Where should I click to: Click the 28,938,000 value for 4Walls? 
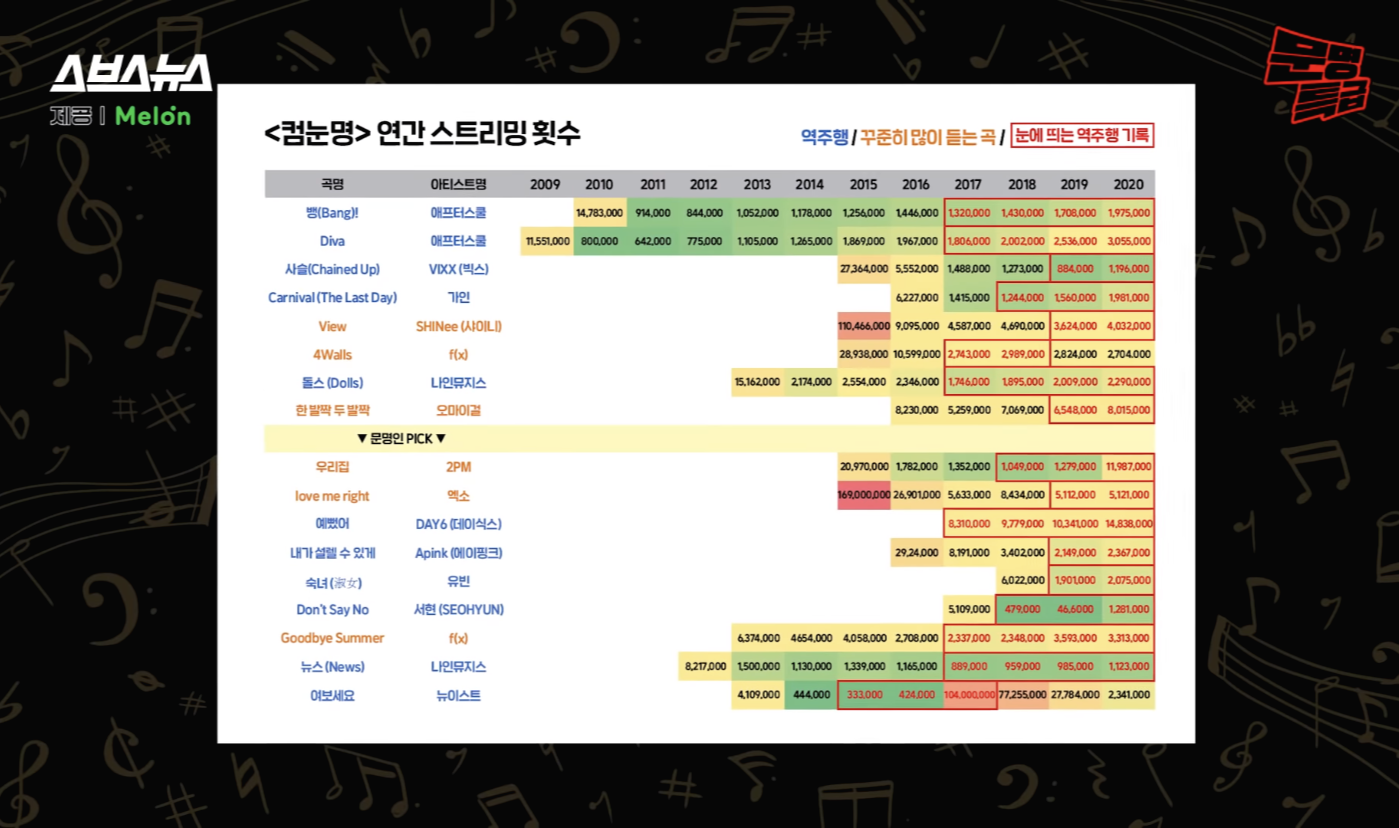863,354
